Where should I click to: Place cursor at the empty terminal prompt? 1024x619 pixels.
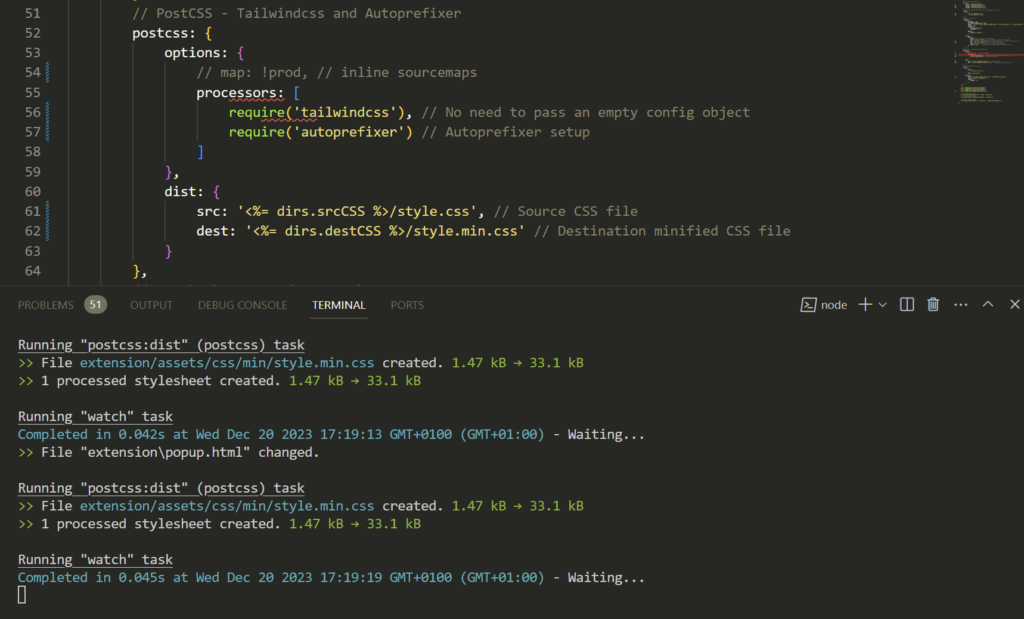point(22,593)
